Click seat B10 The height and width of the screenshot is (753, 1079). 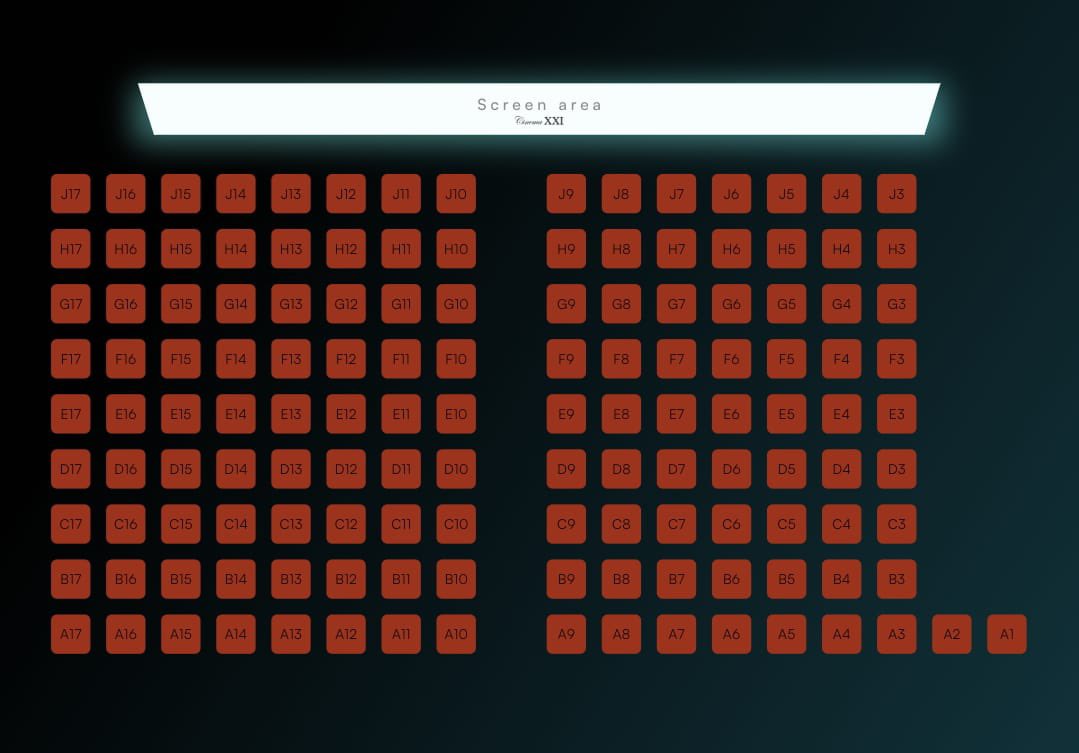pos(456,579)
